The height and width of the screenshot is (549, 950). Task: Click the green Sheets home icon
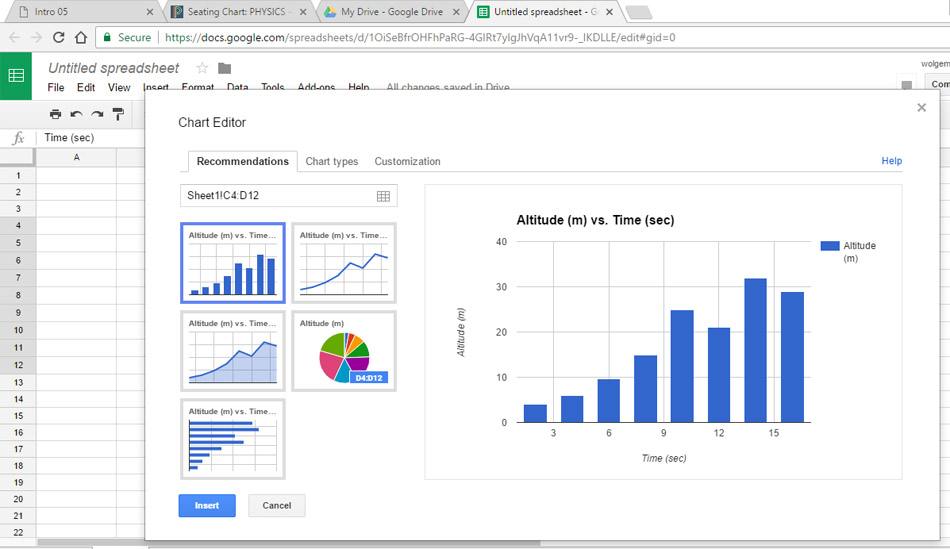(x=16, y=76)
